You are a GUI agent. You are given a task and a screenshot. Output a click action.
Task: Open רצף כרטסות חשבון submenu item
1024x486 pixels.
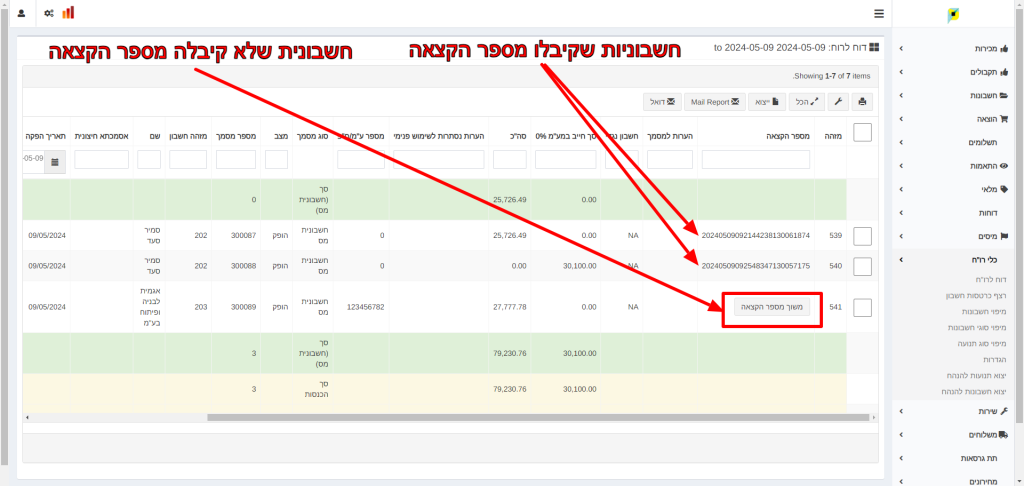click(976, 296)
